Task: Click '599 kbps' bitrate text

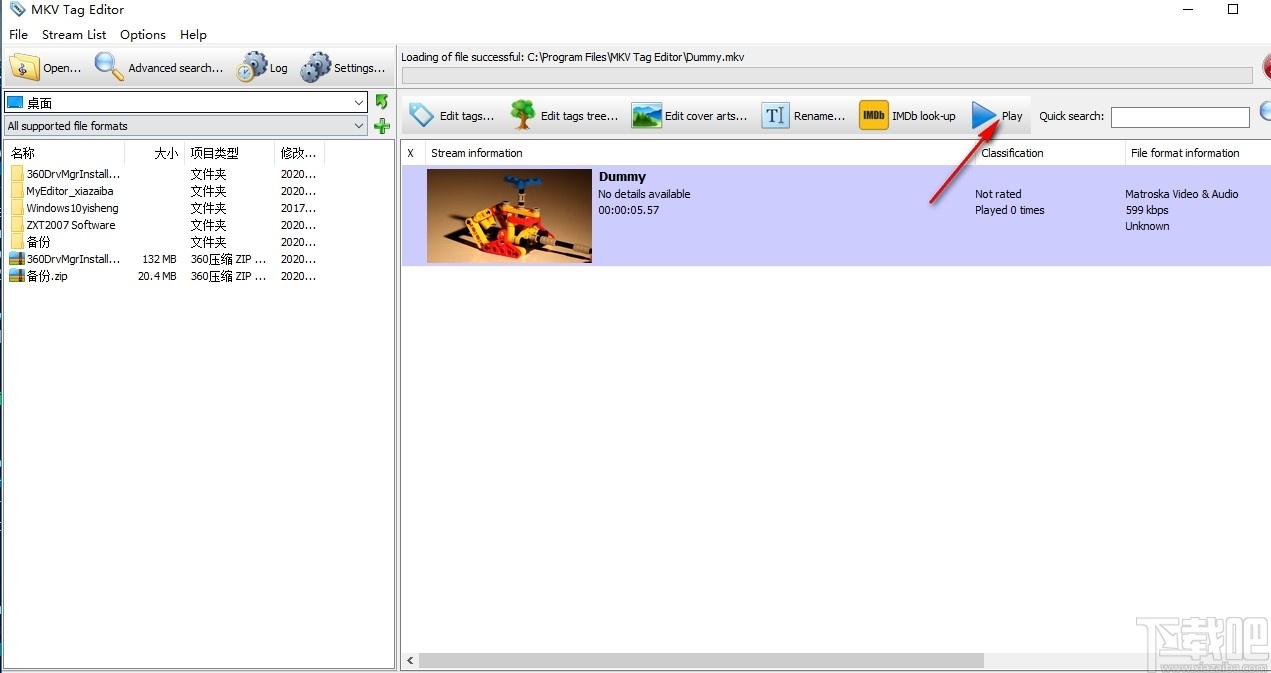Action: tap(1147, 210)
